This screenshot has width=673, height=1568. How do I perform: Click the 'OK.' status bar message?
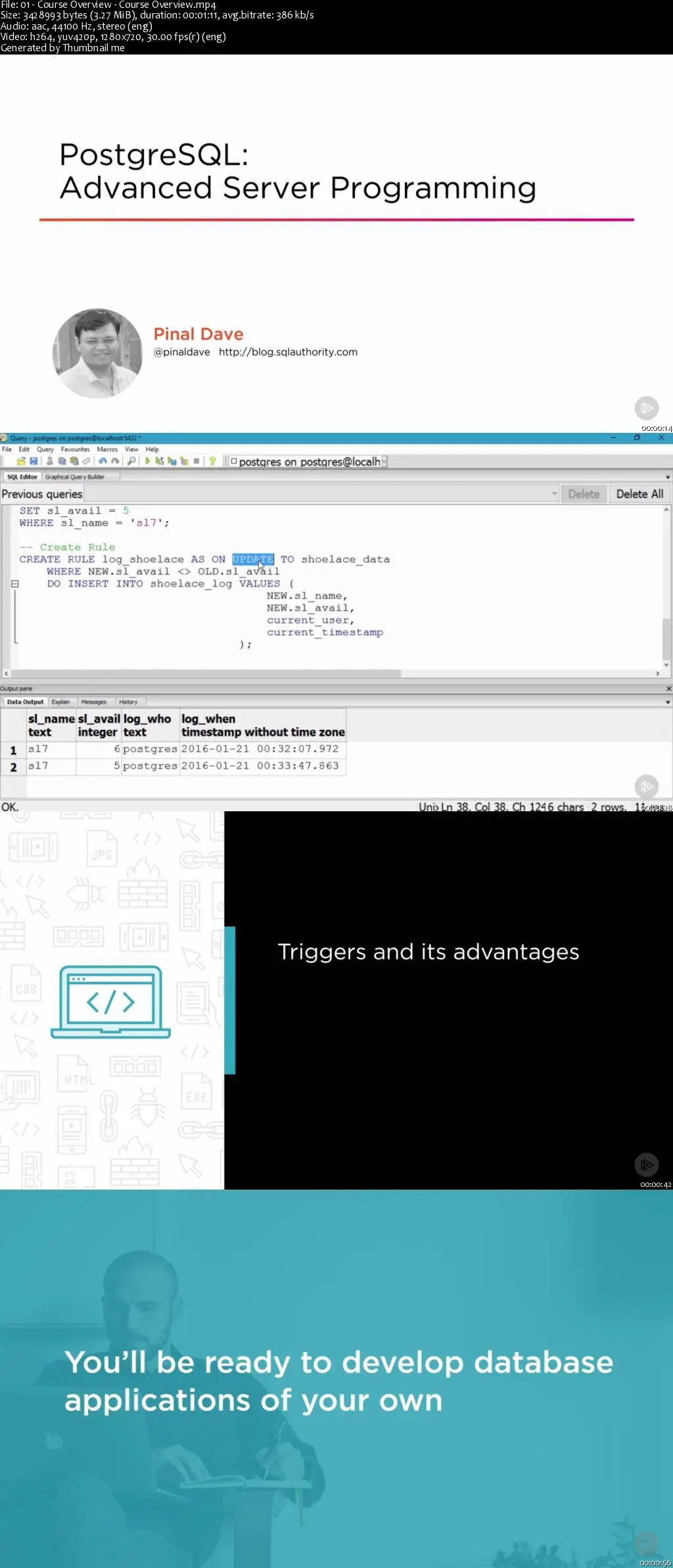pos(10,807)
